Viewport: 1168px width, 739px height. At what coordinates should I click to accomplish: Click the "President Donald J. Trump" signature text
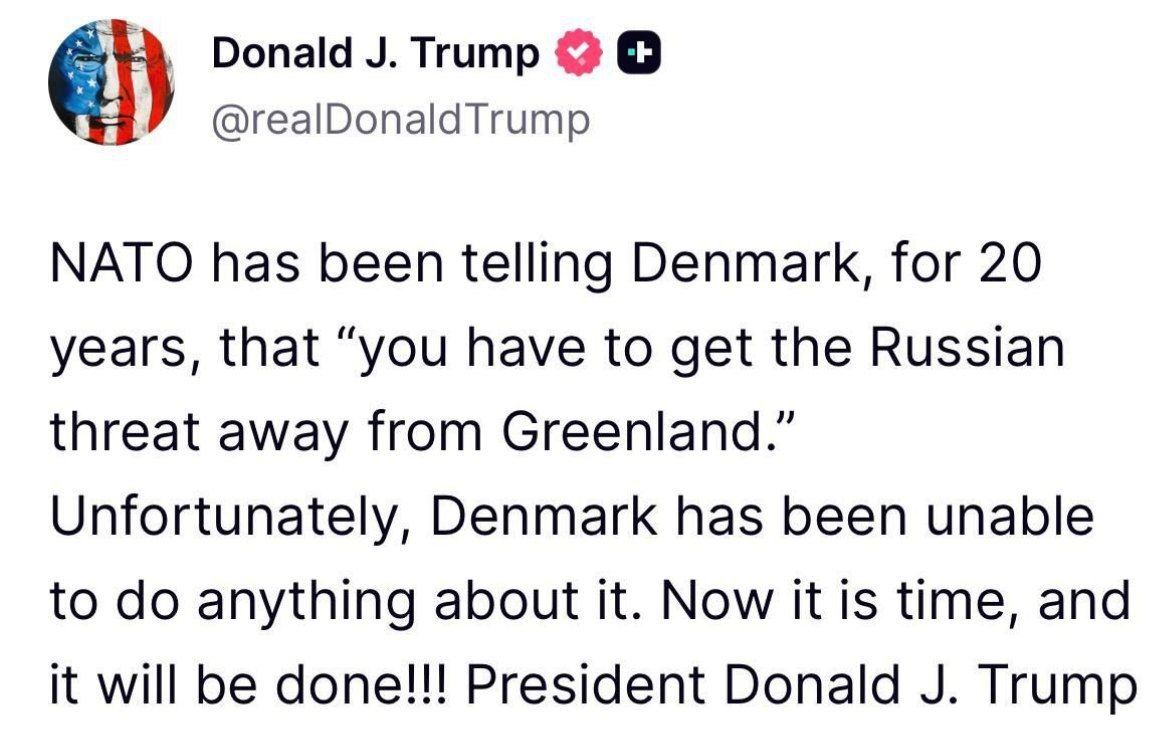800,685
